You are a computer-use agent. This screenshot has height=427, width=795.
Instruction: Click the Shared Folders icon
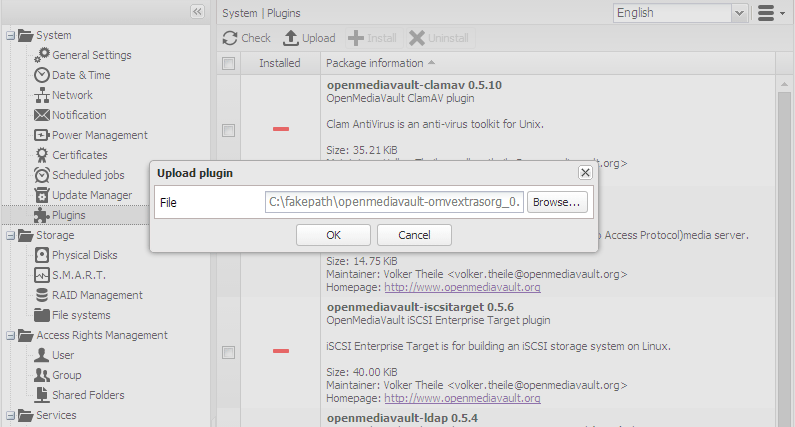click(x=42, y=395)
